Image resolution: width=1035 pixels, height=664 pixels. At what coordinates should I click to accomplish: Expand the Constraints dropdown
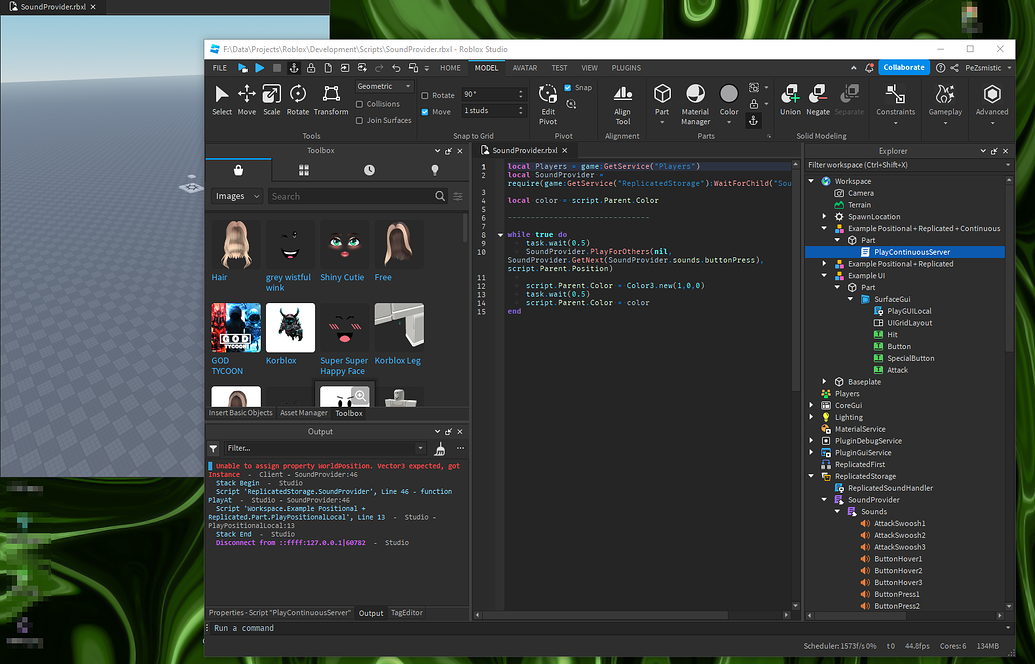coord(896,123)
